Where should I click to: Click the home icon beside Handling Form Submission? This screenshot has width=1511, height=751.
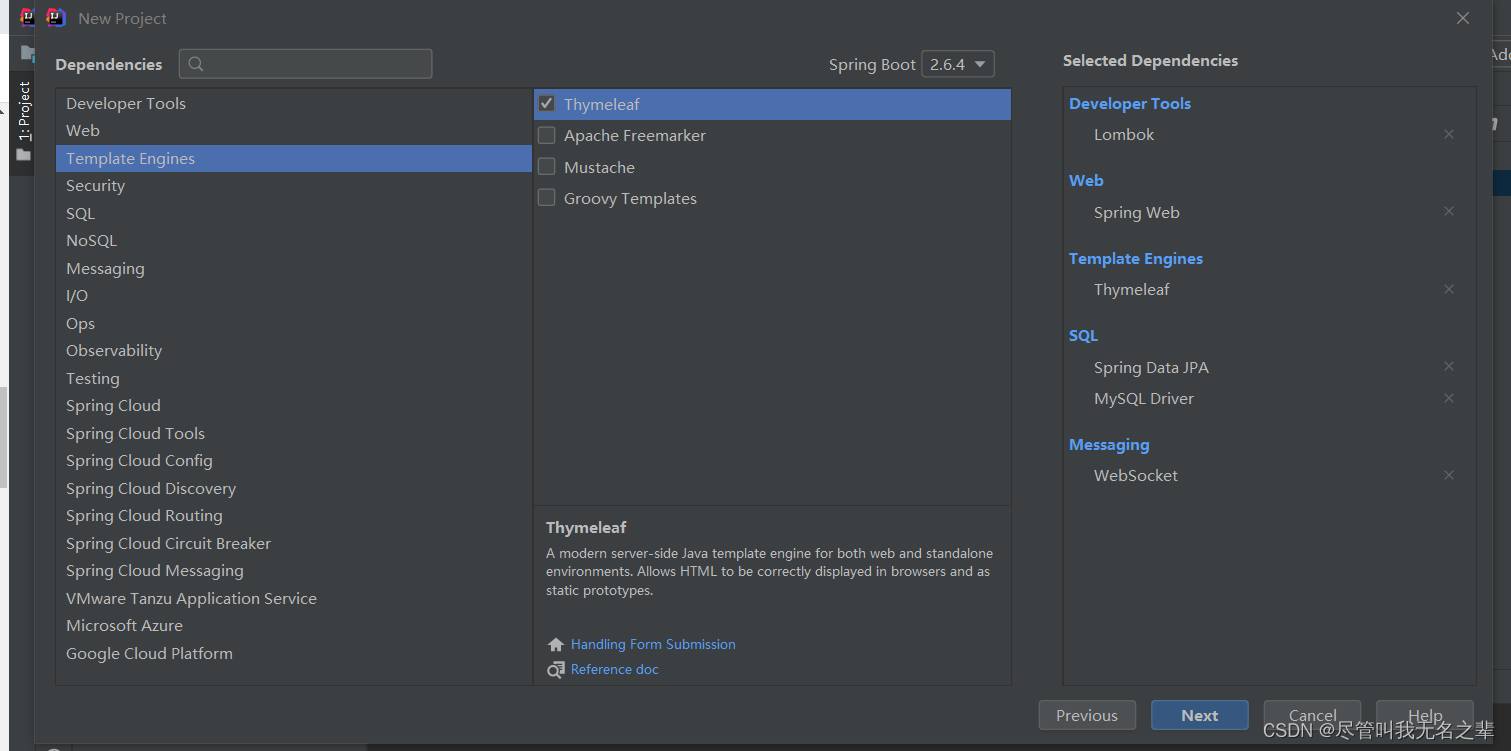[556, 645]
